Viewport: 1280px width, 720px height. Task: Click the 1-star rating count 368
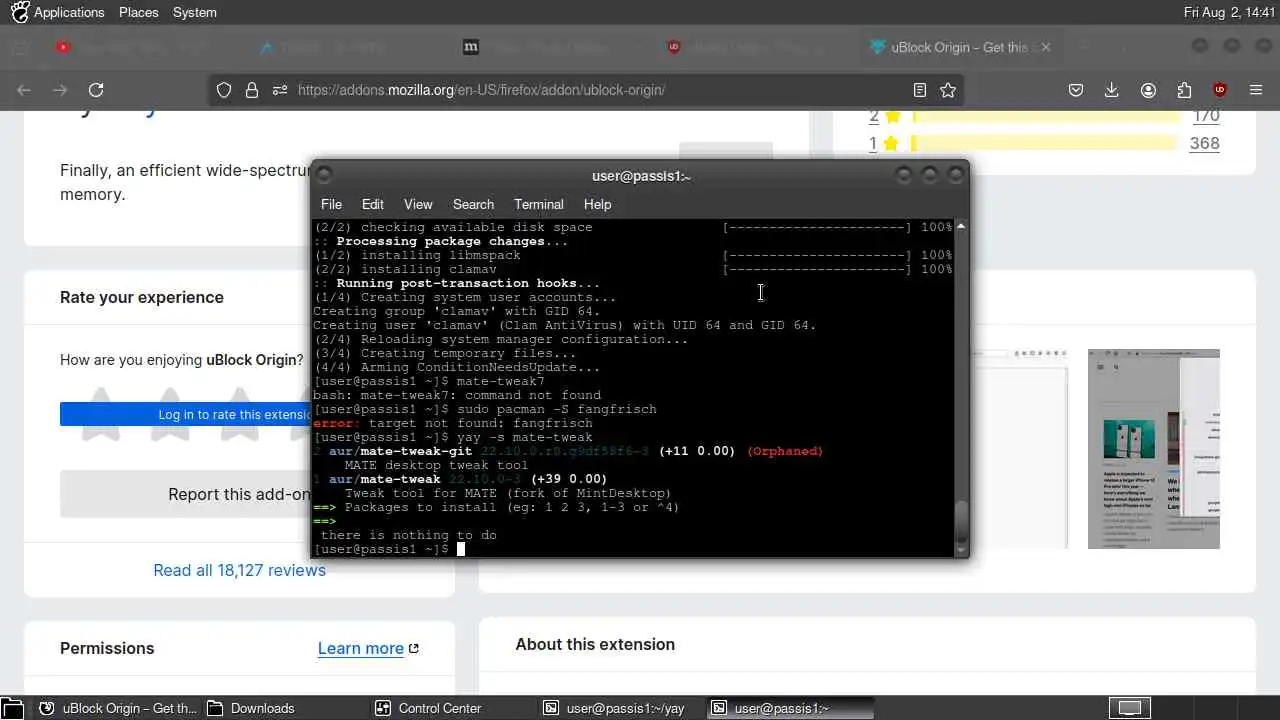coord(1204,143)
